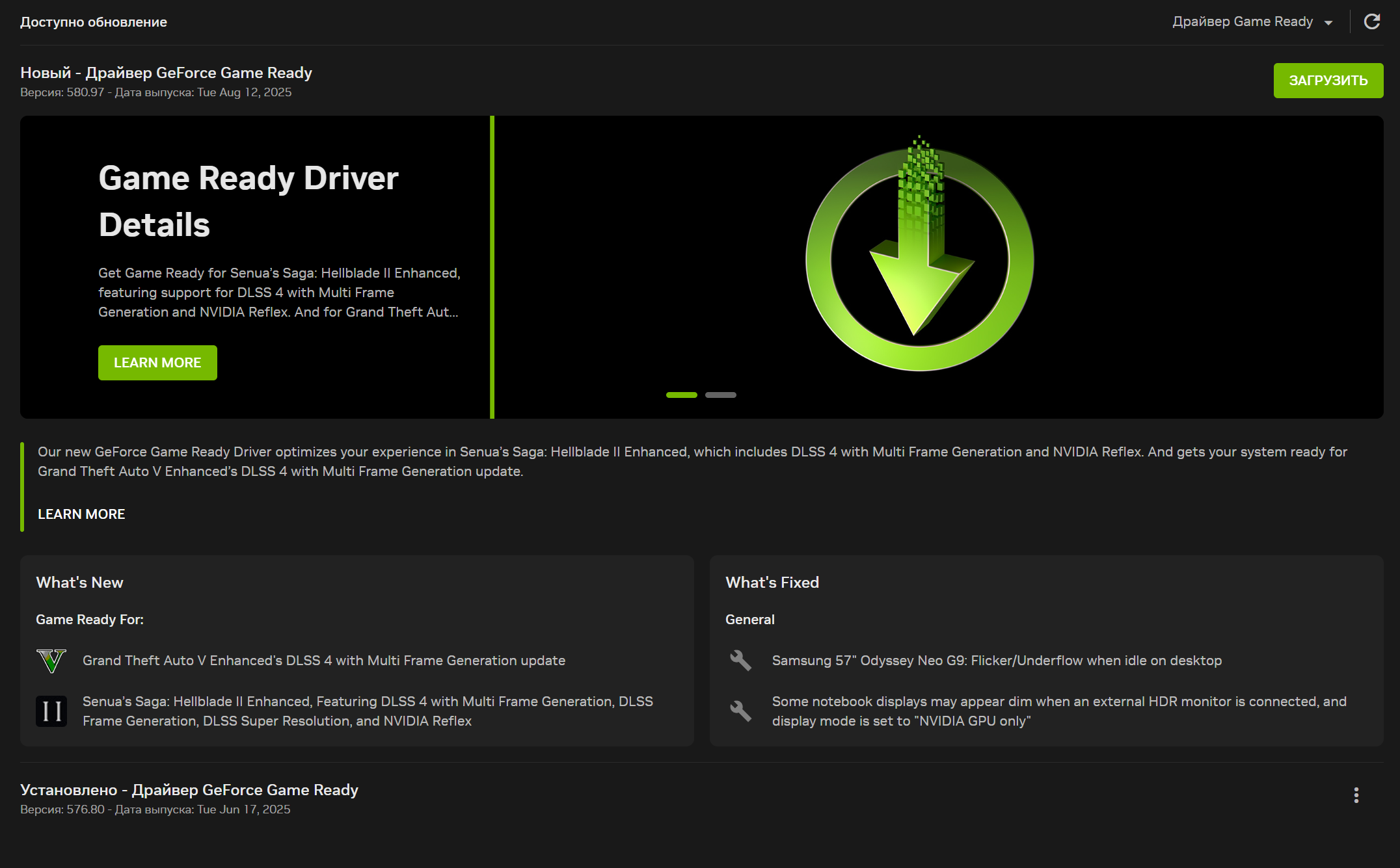This screenshot has height=868, width=1400.
Task: Click green LEARN MORE button in banner
Action: coord(157,363)
